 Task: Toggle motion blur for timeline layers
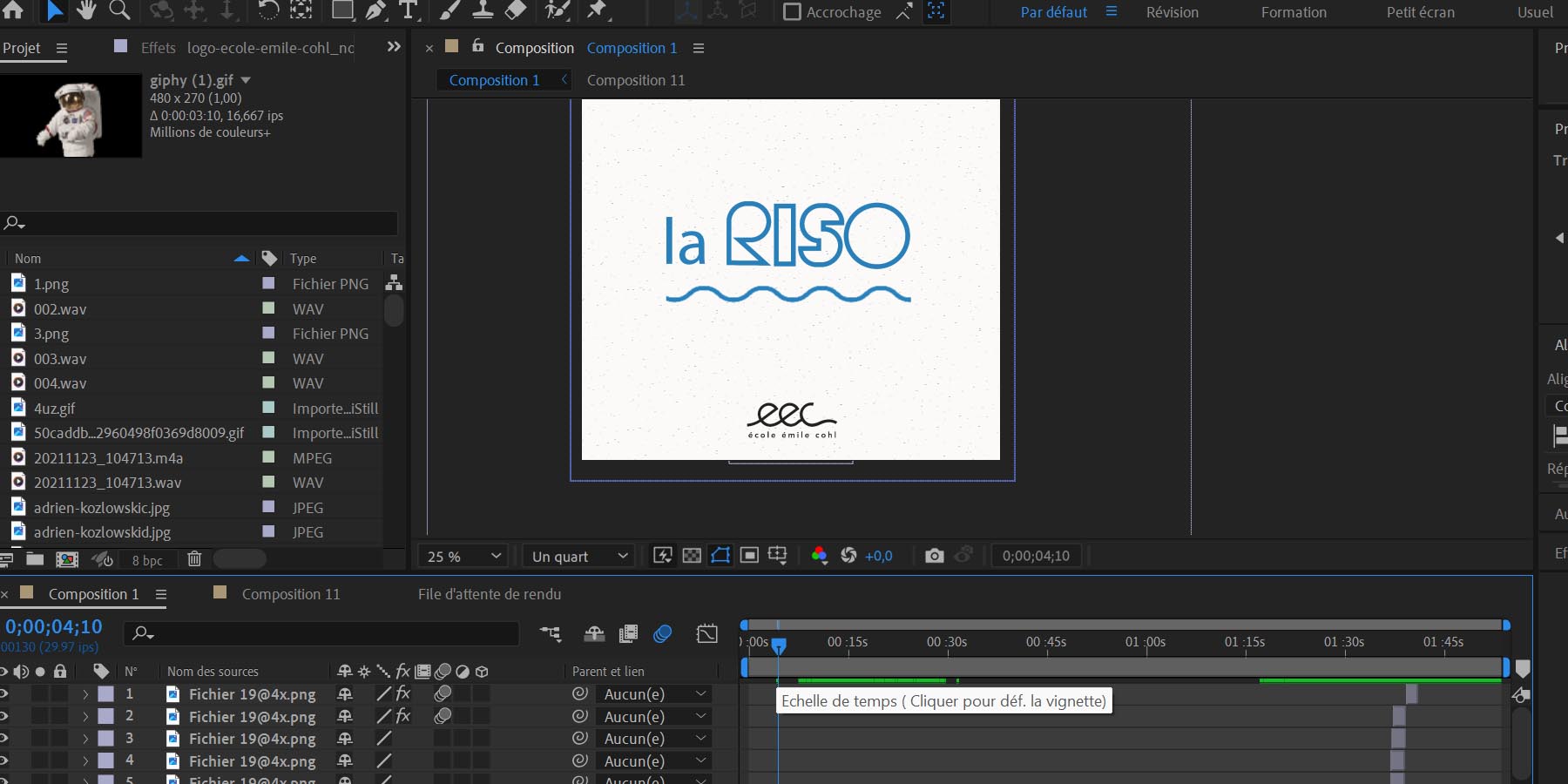663,634
